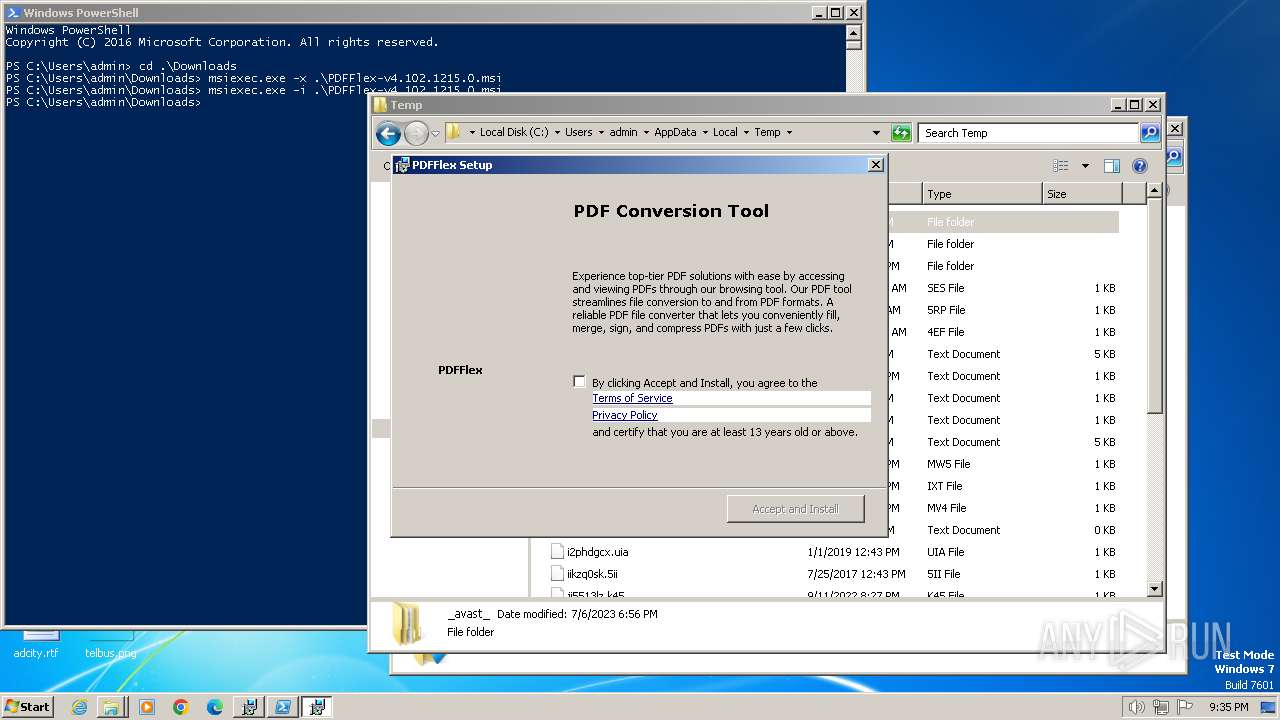Click the PDFFlex Setup title bar icon

point(402,165)
